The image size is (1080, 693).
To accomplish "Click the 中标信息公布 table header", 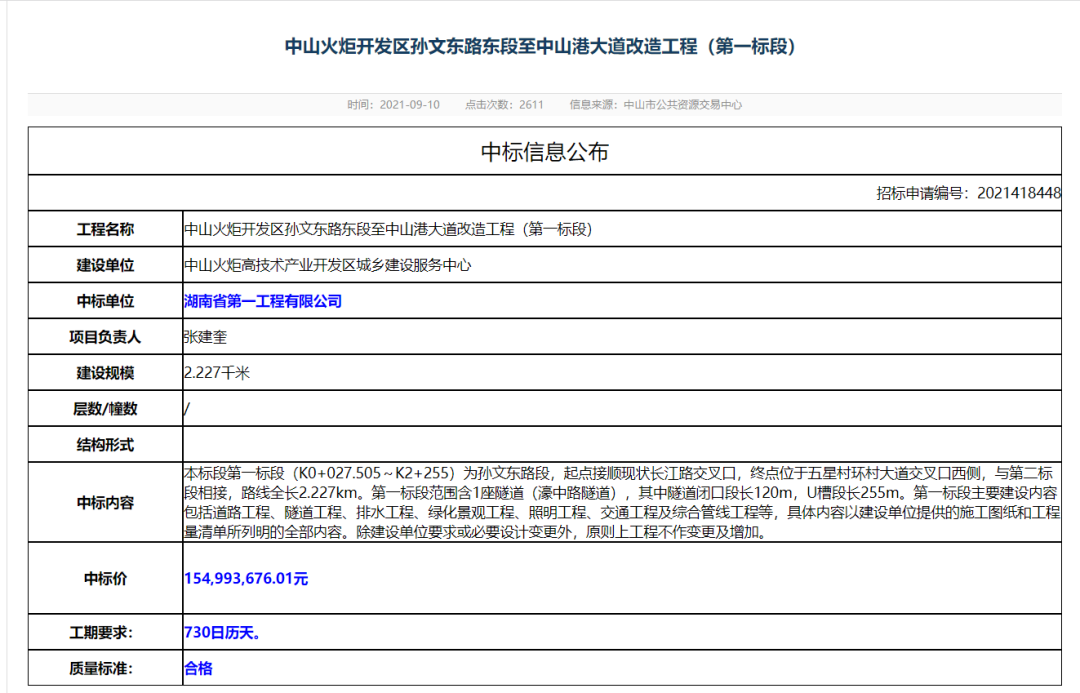I will tap(544, 152).
